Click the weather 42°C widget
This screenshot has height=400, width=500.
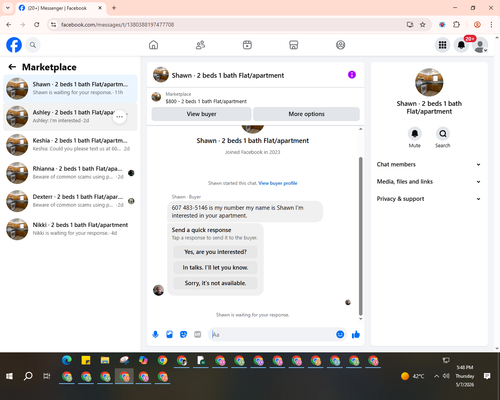coord(413,376)
